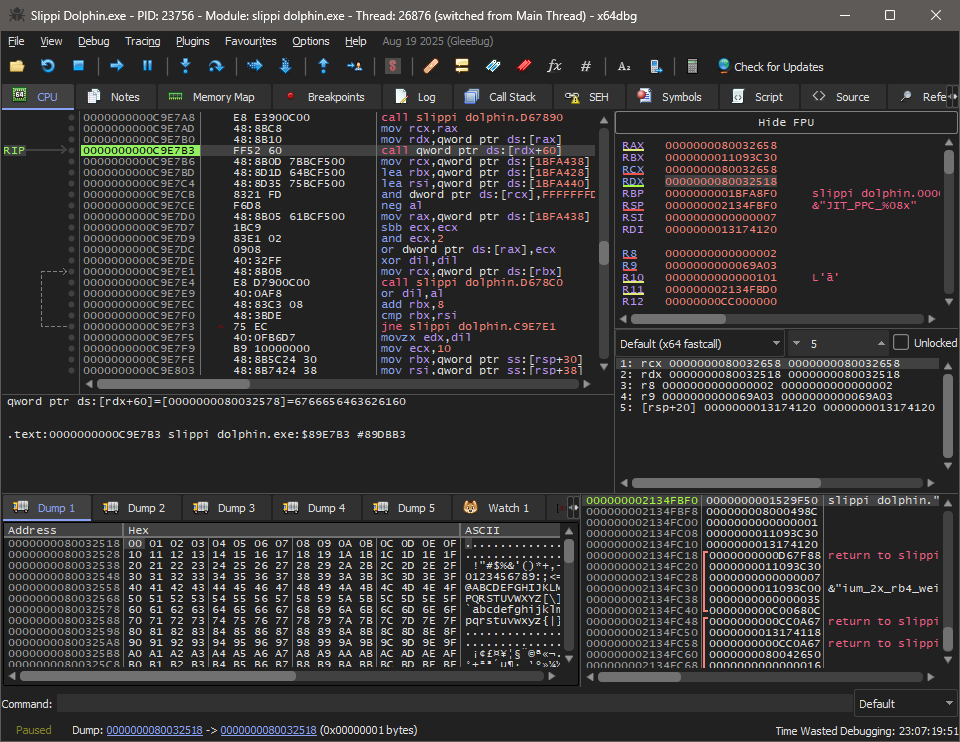Viewport: 960px width, 742px height.
Task: Click the Run arrow icon
Action: 117,66
